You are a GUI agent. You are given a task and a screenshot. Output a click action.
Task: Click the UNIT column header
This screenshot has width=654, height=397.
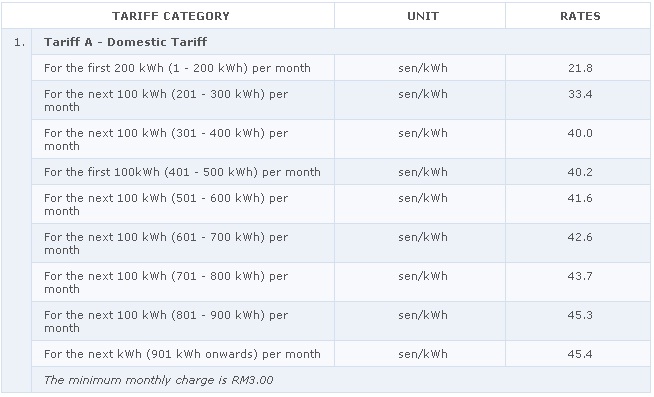click(423, 16)
